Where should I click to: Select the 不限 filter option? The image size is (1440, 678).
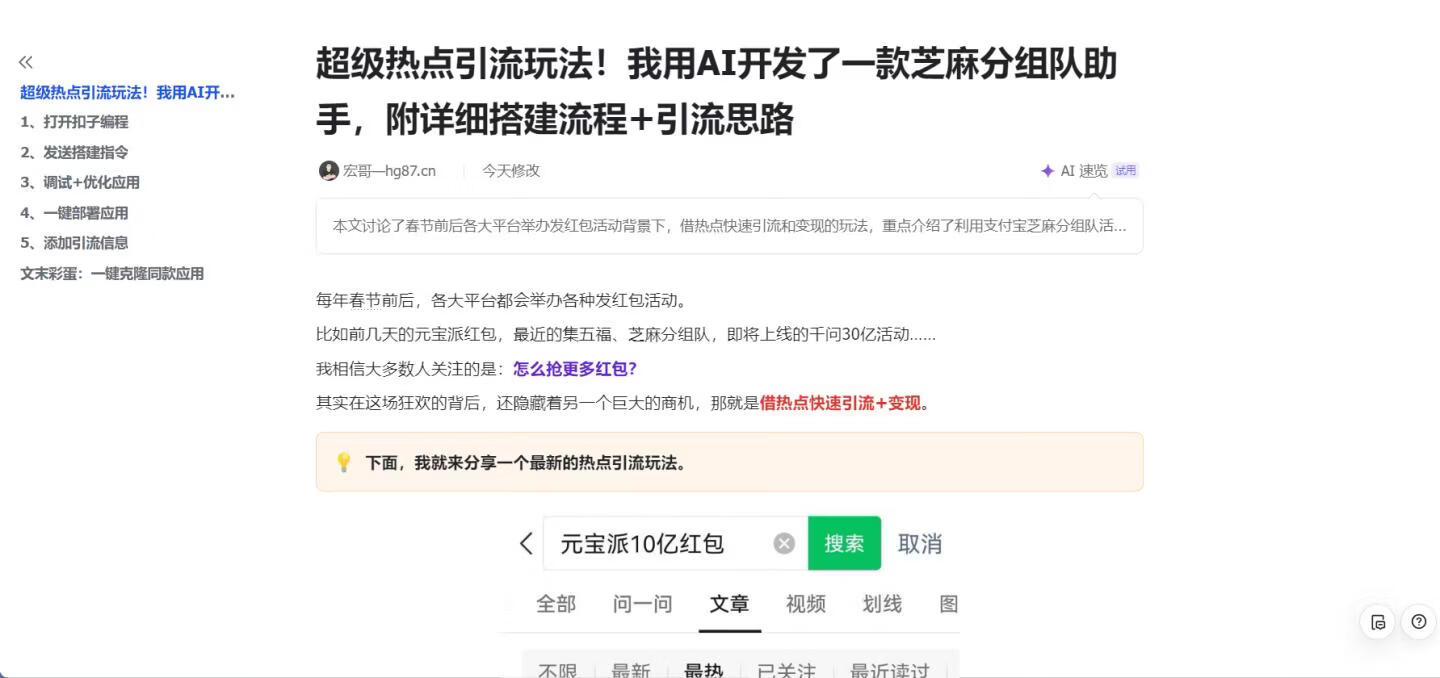point(557,671)
